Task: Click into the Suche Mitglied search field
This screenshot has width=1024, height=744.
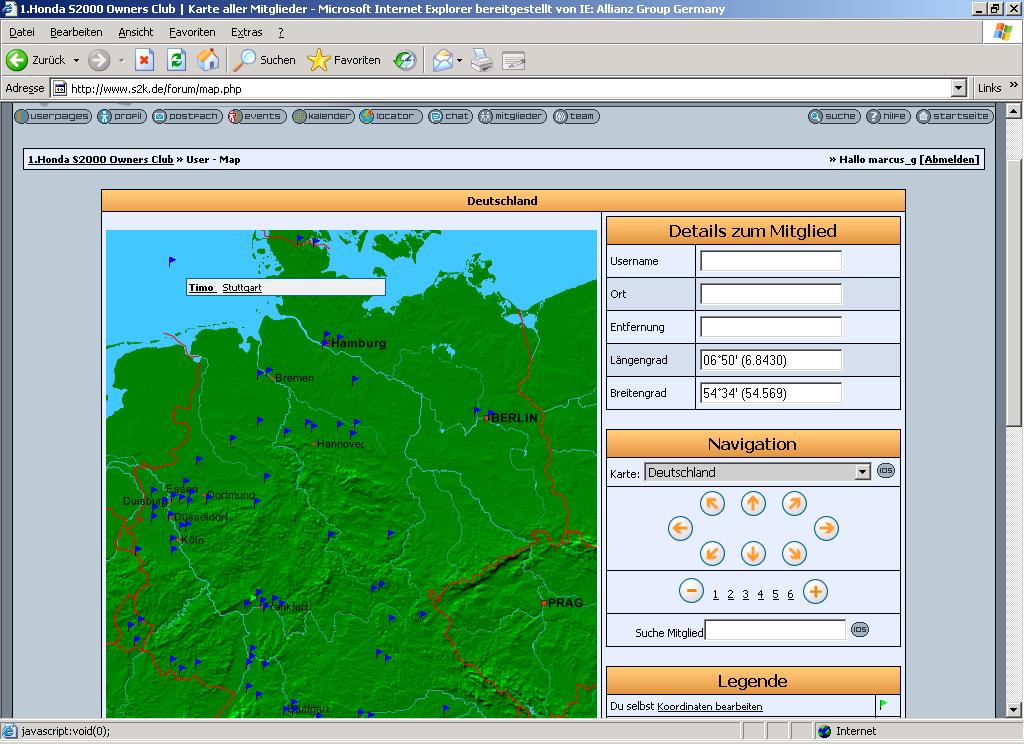Action: [x=775, y=630]
